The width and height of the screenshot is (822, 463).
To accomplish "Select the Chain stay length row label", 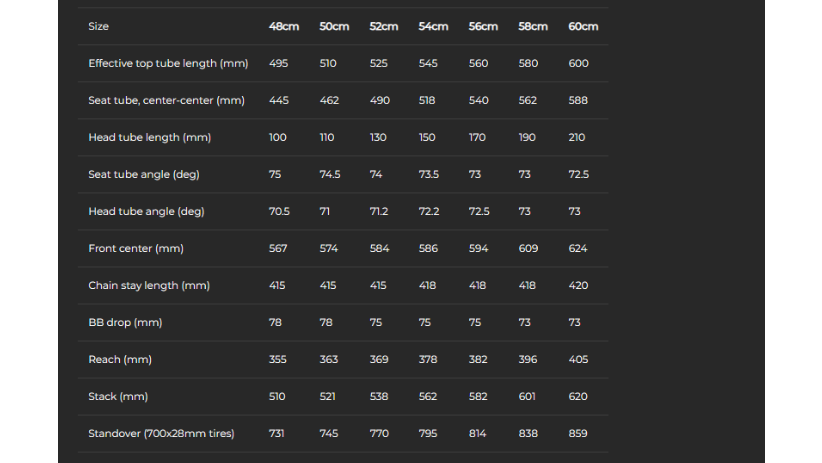I will pyautogui.click(x=149, y=286).
